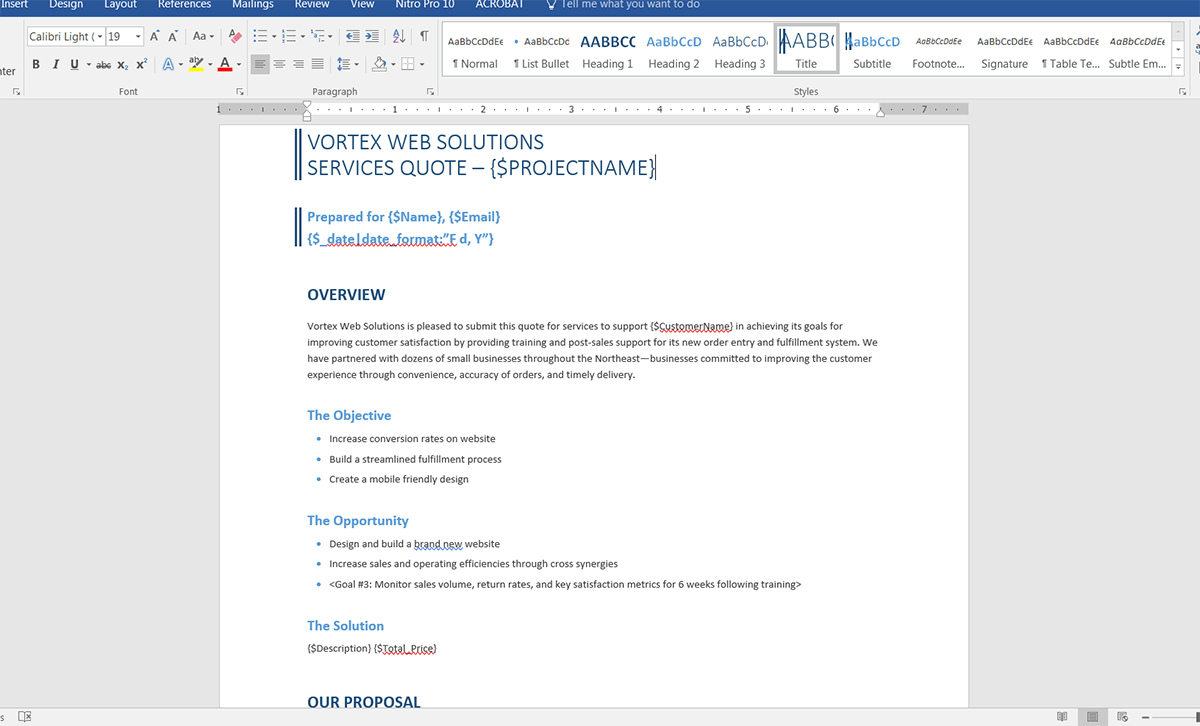Screen dimensions: 1200x726
Task: Toggle underline formatting
Action: [74, 65]
